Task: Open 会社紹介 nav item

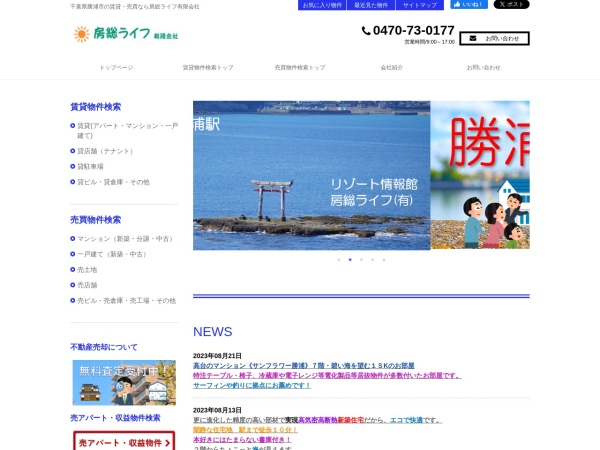Action: pos(391,67)
